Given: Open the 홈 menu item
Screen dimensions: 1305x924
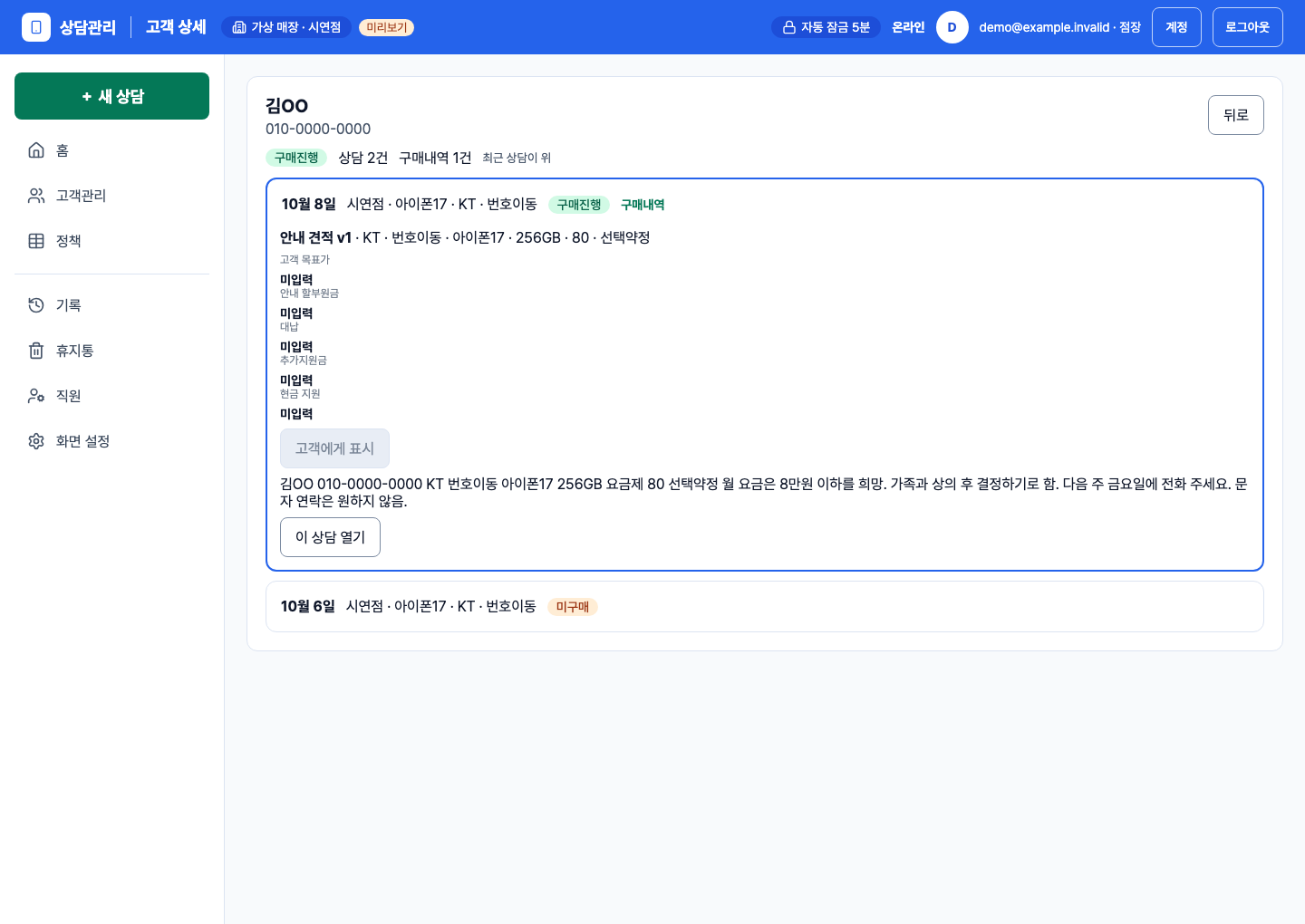Looking at the screenshot, I should (111, 150).
